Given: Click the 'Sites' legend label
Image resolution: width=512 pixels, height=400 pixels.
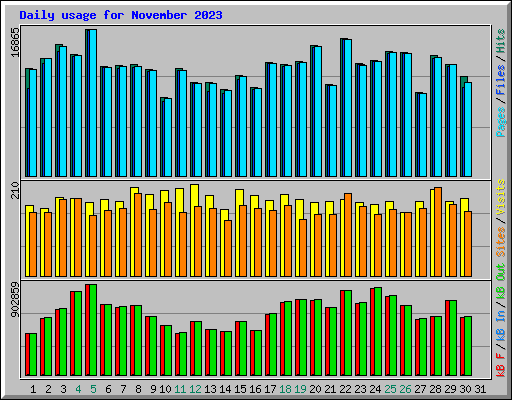Looking at the screenshot, I should pos(501,242).
